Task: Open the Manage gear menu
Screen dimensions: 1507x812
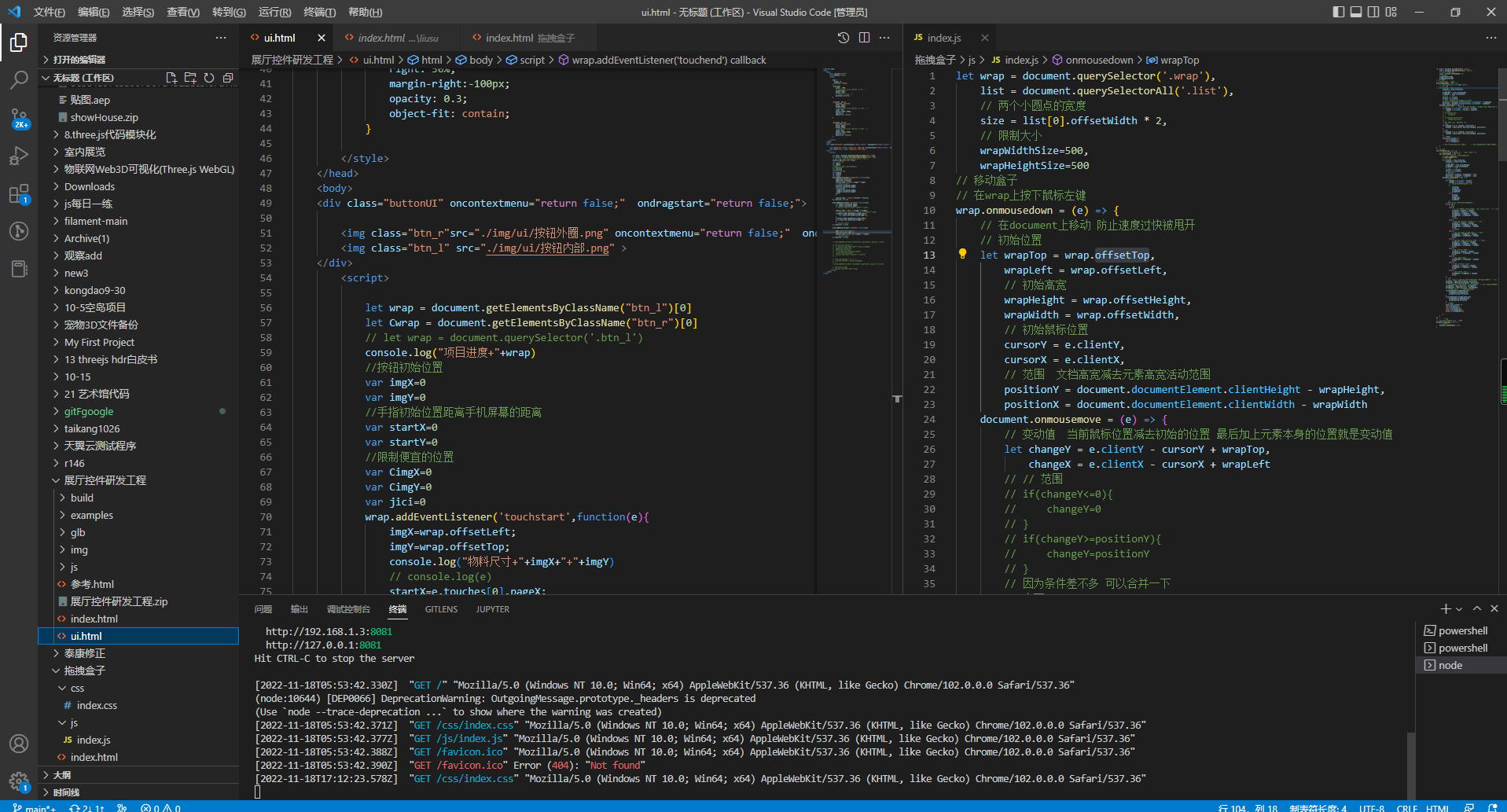Action: (19, 781)
